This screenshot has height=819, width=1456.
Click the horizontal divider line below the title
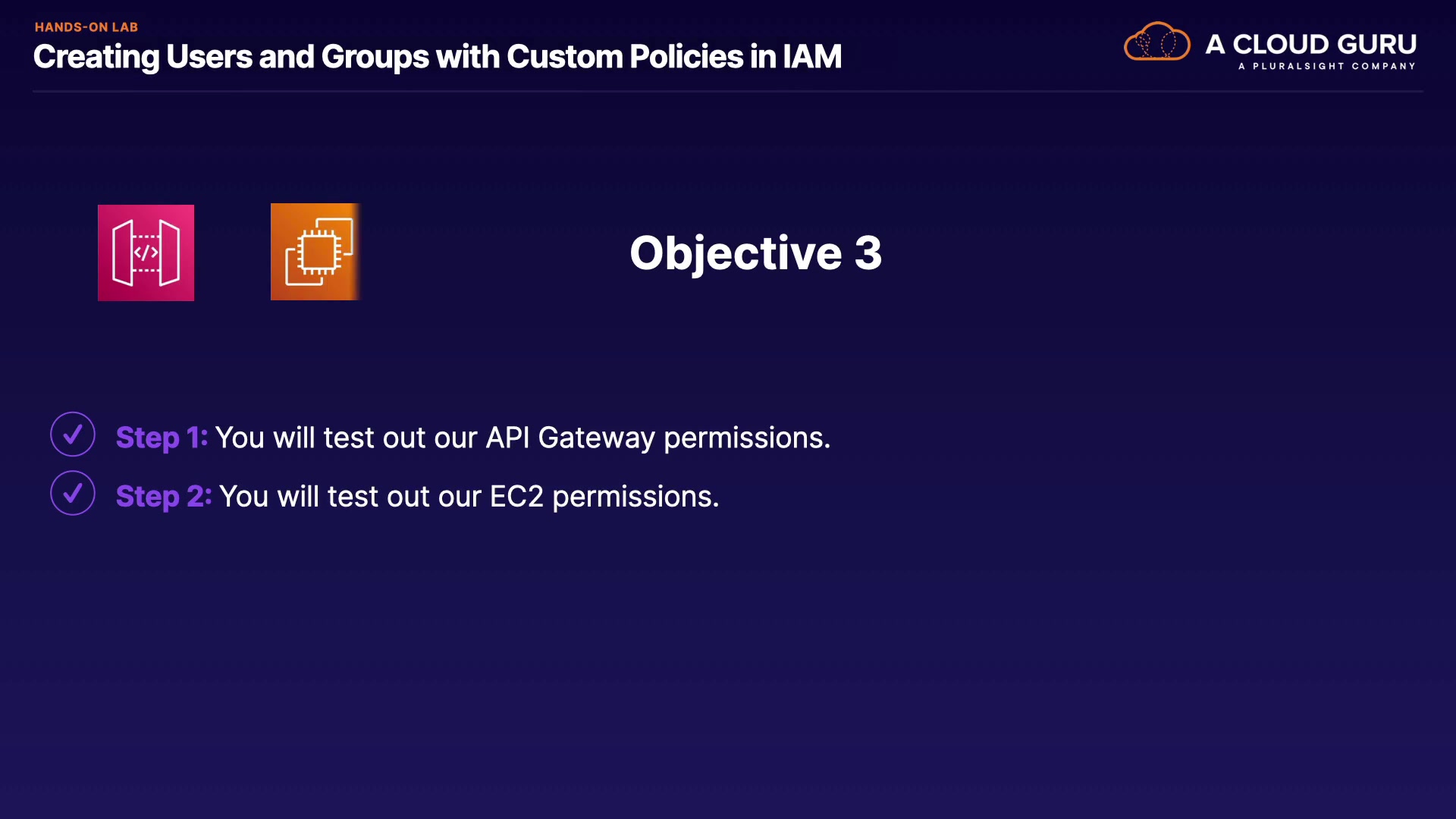pos(728,91)
